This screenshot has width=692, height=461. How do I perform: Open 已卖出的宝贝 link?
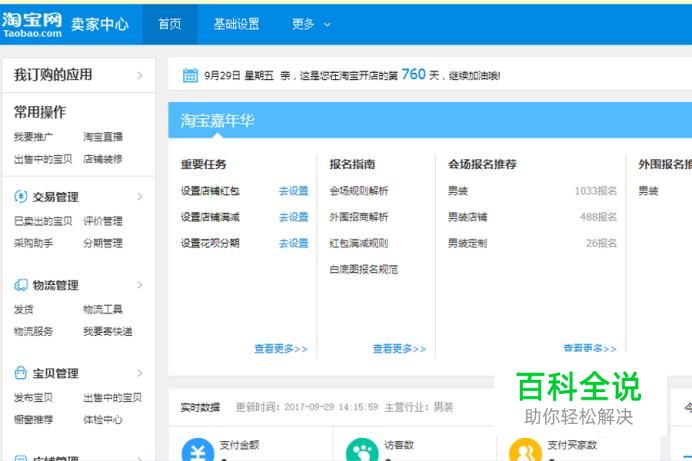(43, 221)
